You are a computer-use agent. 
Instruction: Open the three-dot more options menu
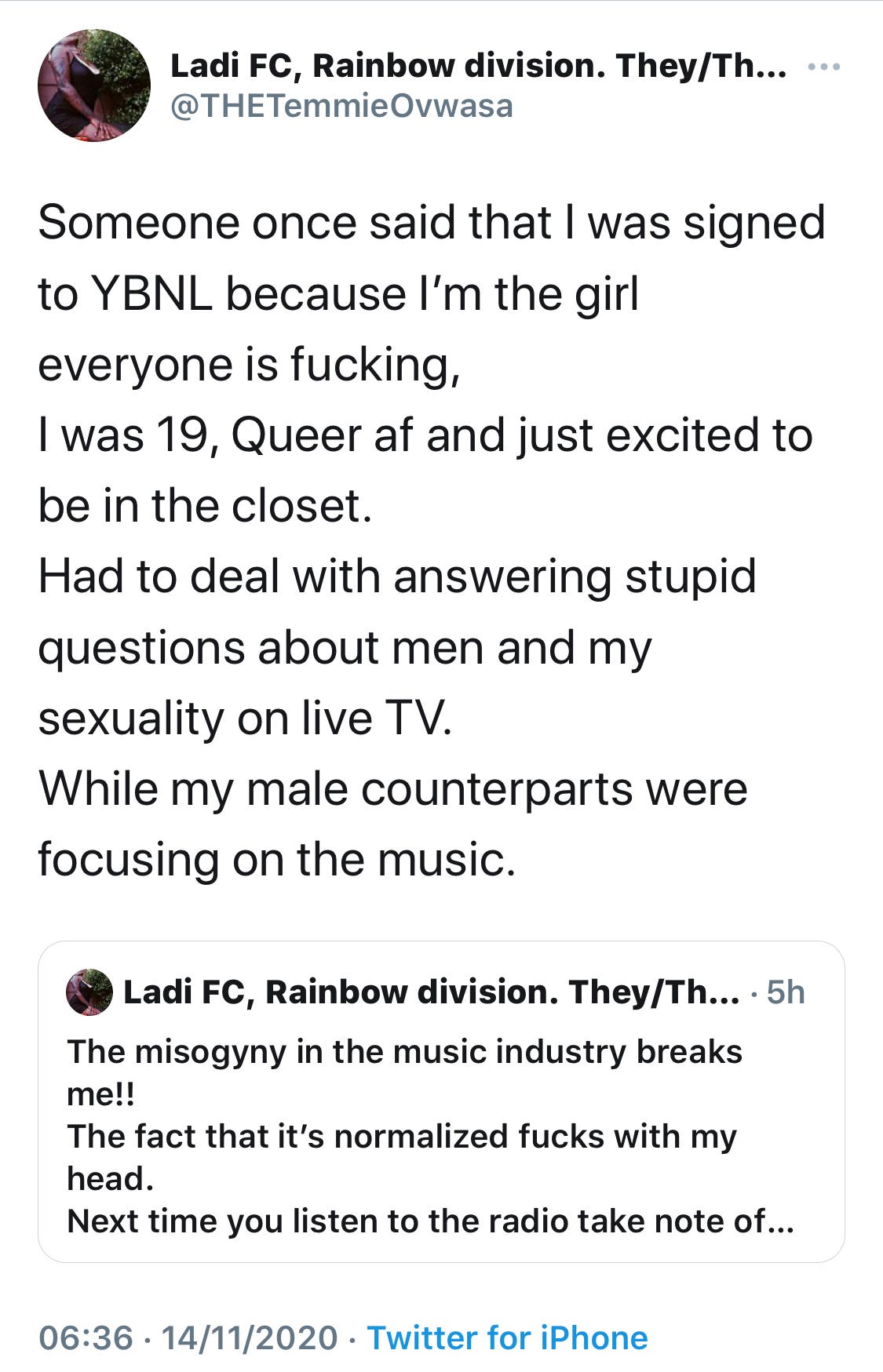click(x=824, y=67)
